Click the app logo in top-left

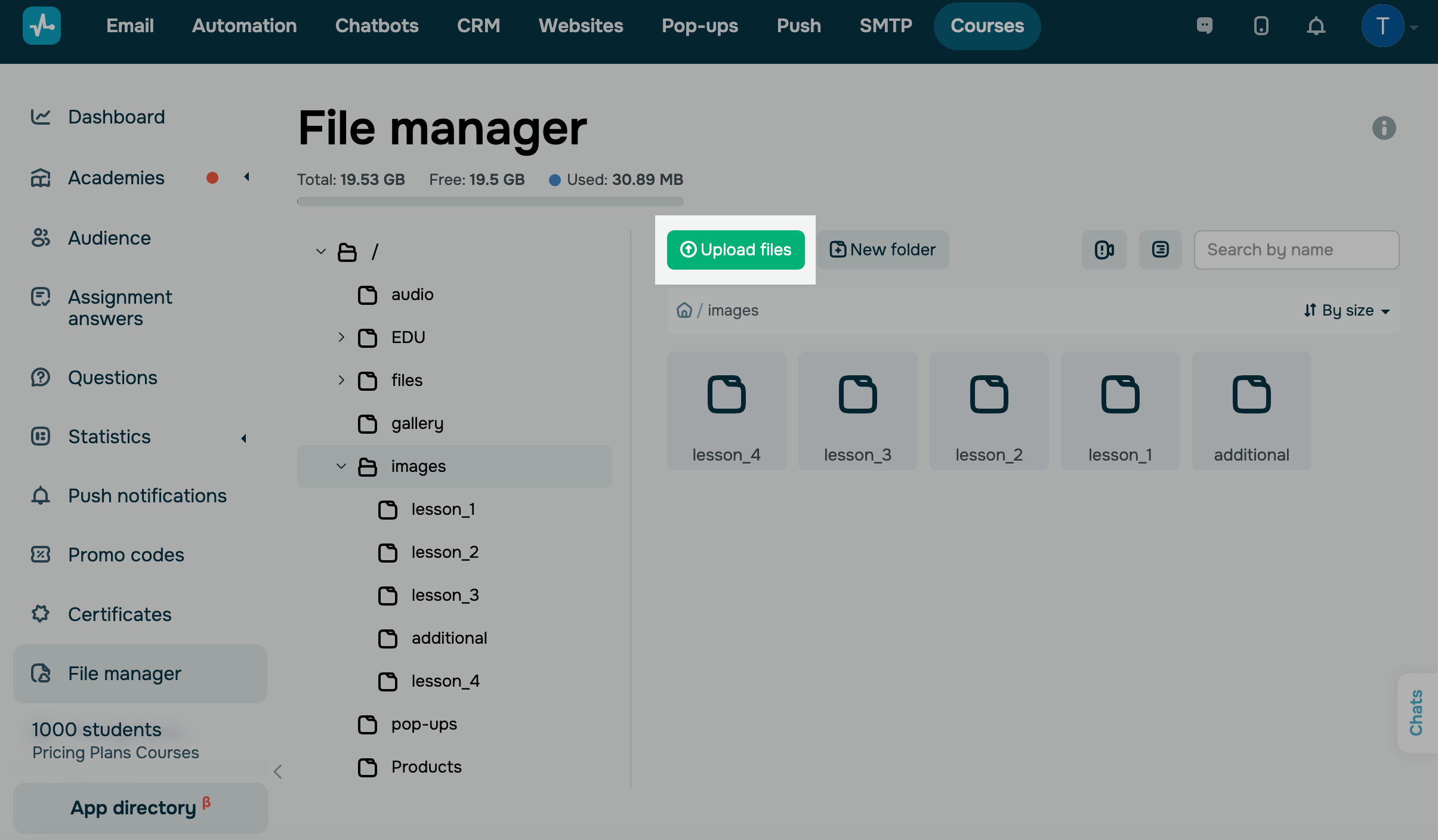click(42, 26)
